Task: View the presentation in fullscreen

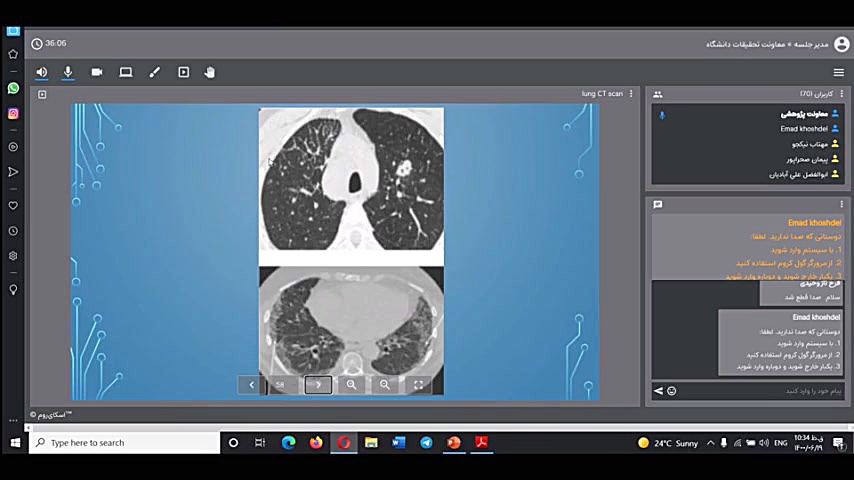Action: (418, 384)
